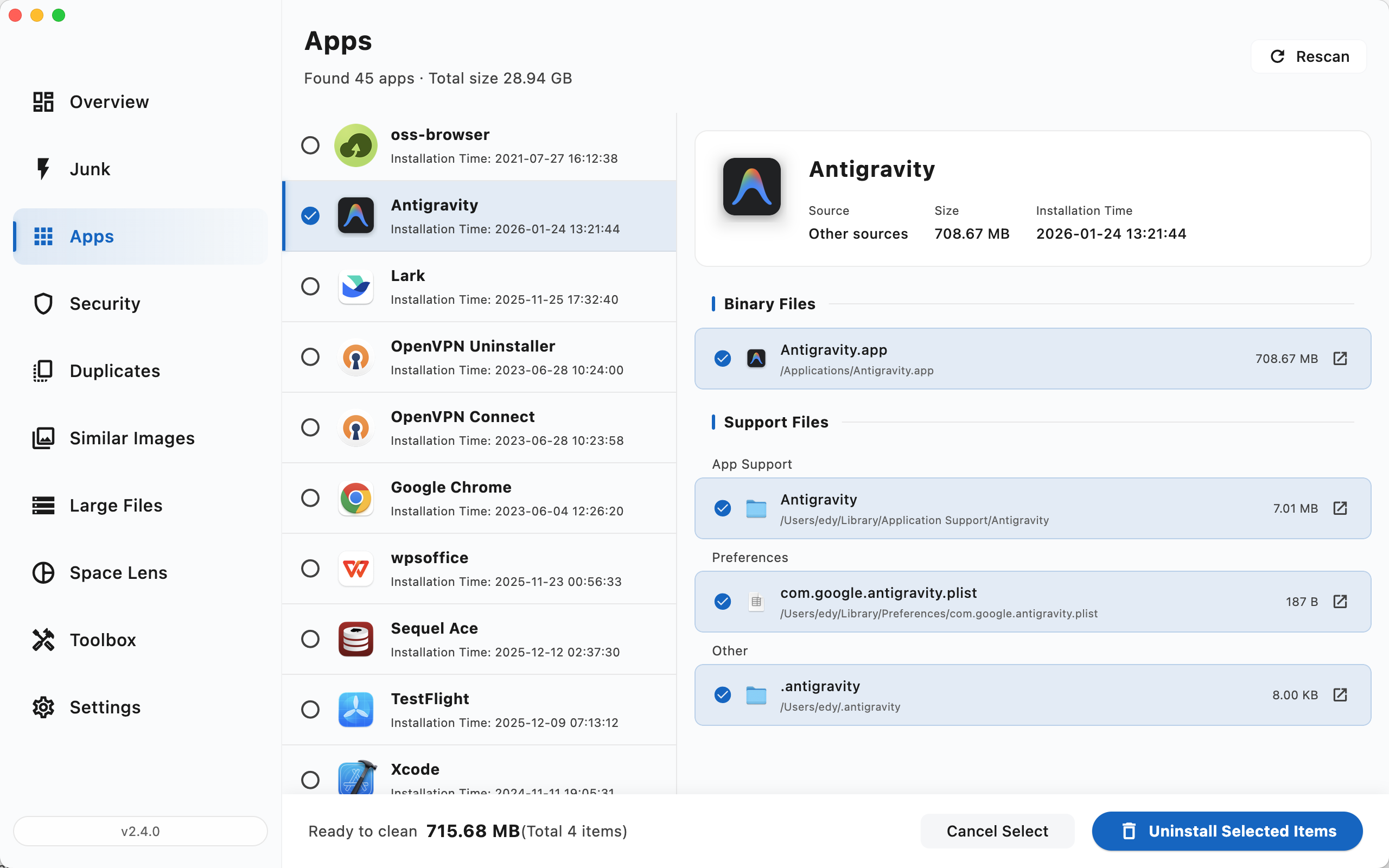Reveal Antigravity.app in Finder via open icon

[1340, 358]
